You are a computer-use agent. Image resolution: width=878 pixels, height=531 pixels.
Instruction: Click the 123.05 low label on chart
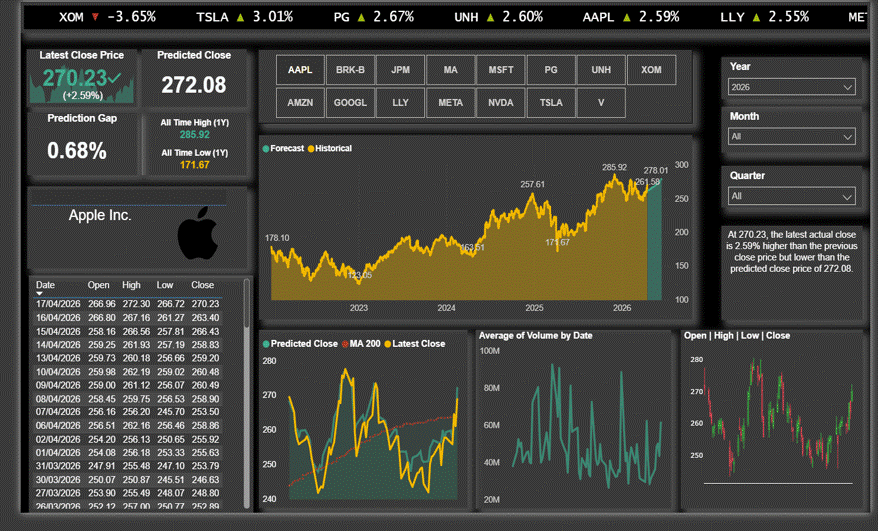click(x=359, y=275)
